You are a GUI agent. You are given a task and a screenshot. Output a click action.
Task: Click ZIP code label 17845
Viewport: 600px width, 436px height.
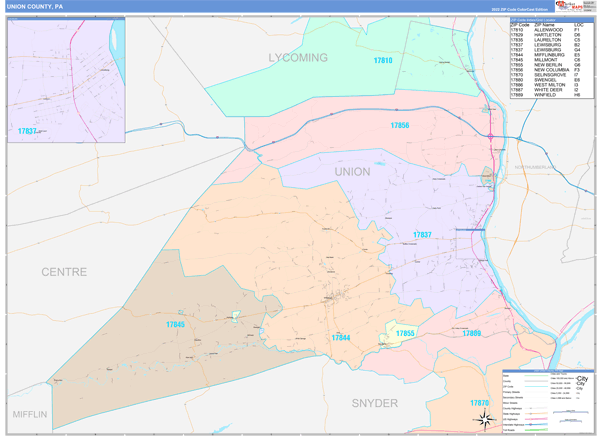[175, 325]
